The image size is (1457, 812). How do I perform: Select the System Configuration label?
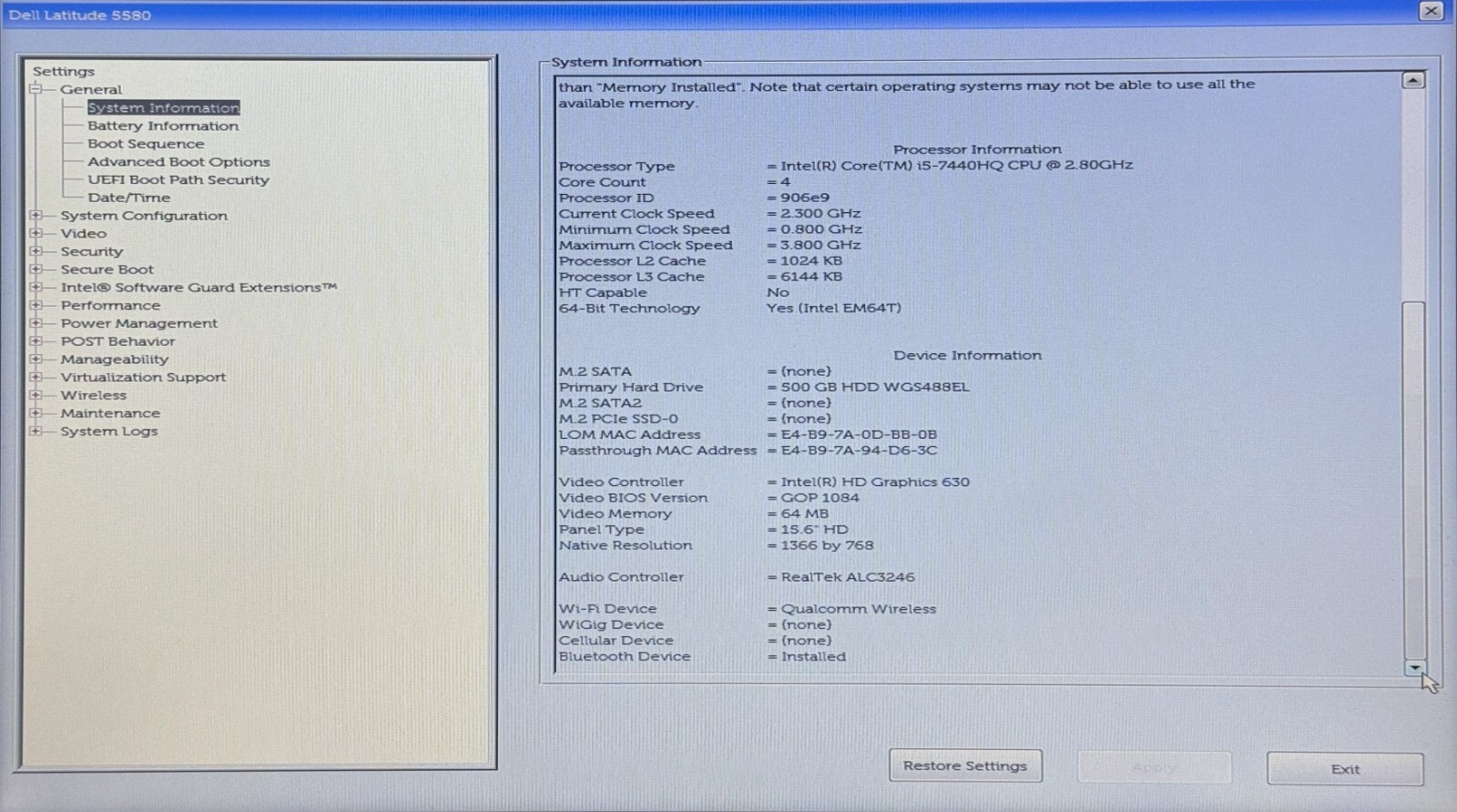click(144, 216)
